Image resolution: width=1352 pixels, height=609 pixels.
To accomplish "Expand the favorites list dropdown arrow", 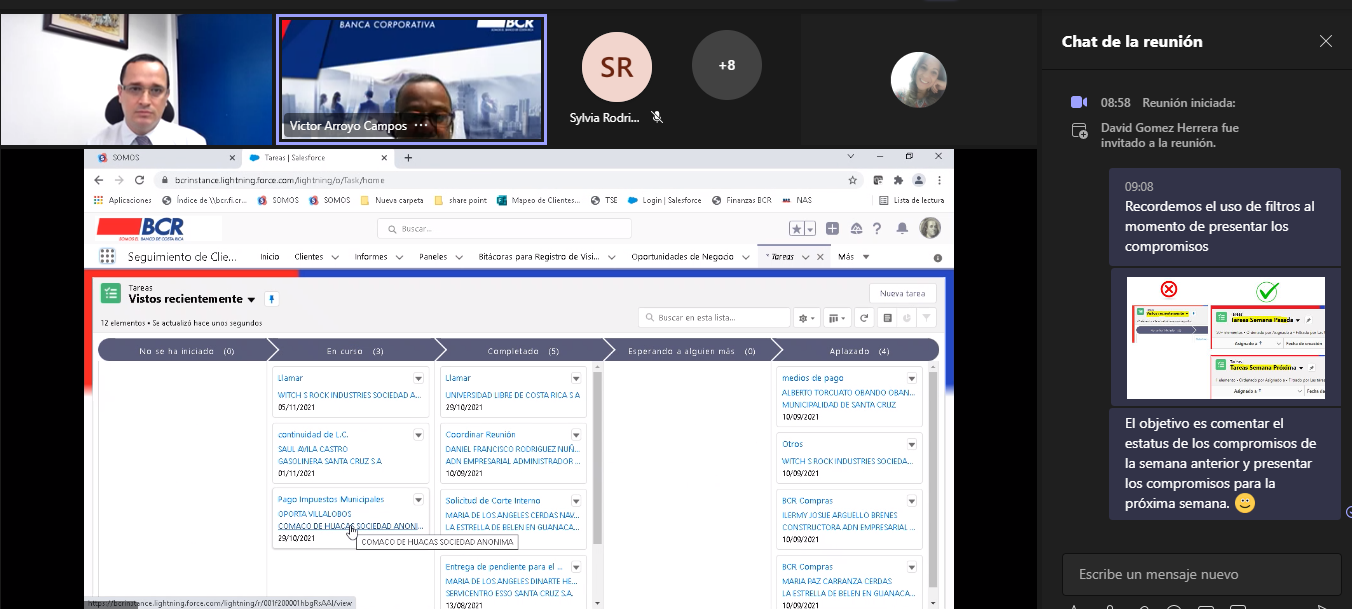I will (809, 228).
